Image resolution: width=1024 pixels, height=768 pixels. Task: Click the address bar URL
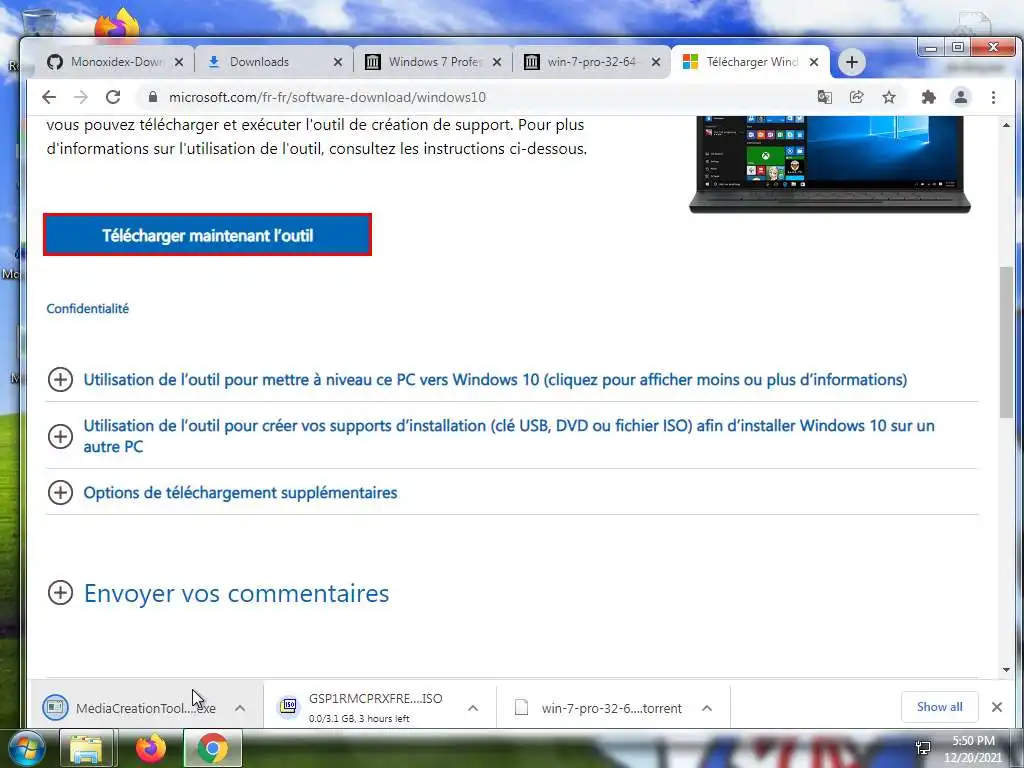pos(327,97)
